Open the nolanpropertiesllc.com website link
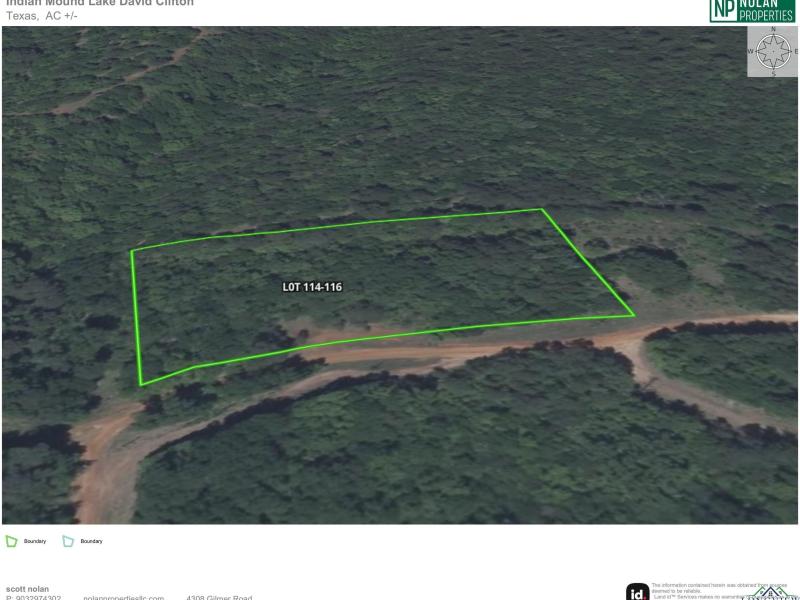Image resolution: width=800 pixels, height=600 pixels. pyautogui.click(x=124, y=597)
